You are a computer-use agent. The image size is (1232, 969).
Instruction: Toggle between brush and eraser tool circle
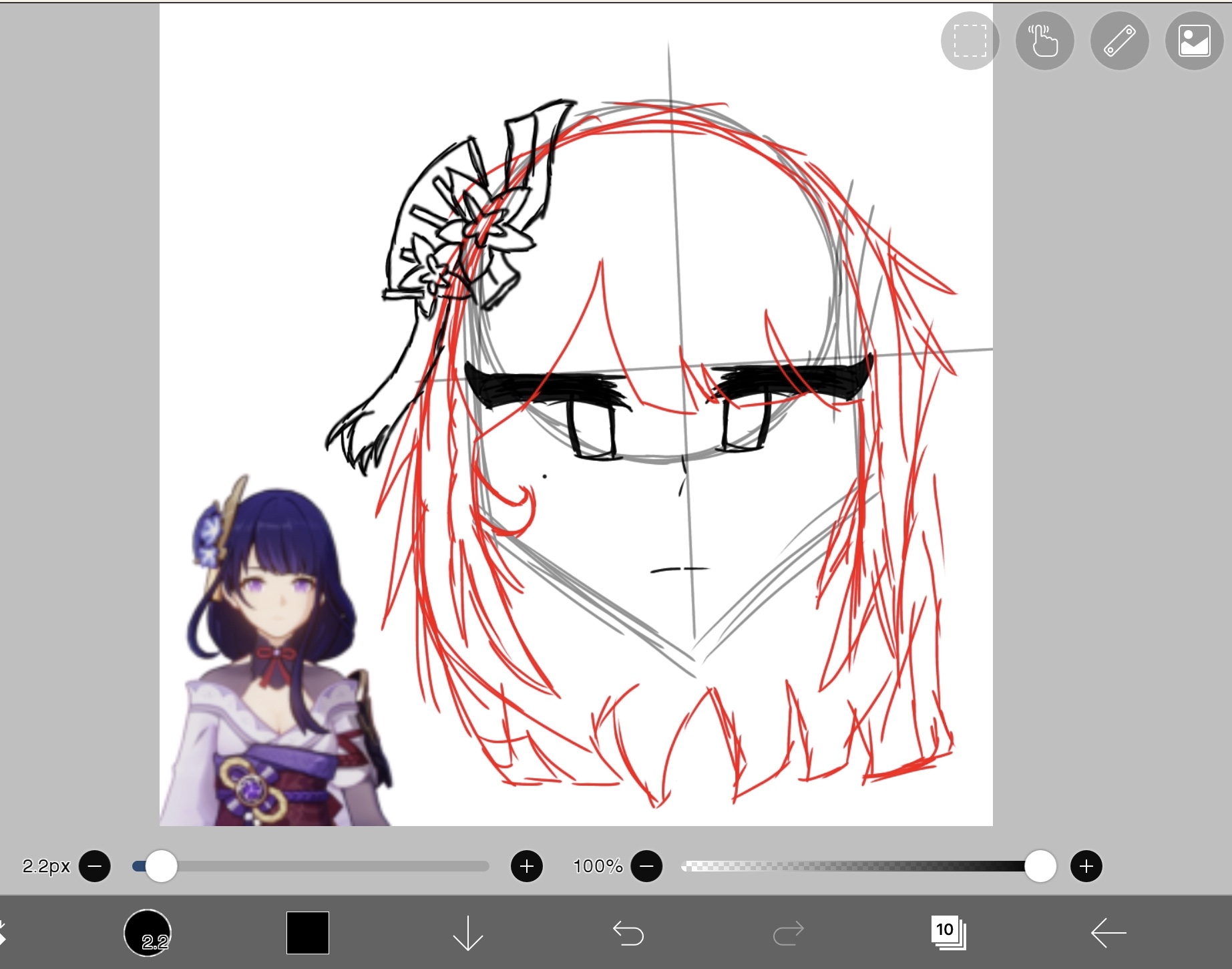click(148, 933)
